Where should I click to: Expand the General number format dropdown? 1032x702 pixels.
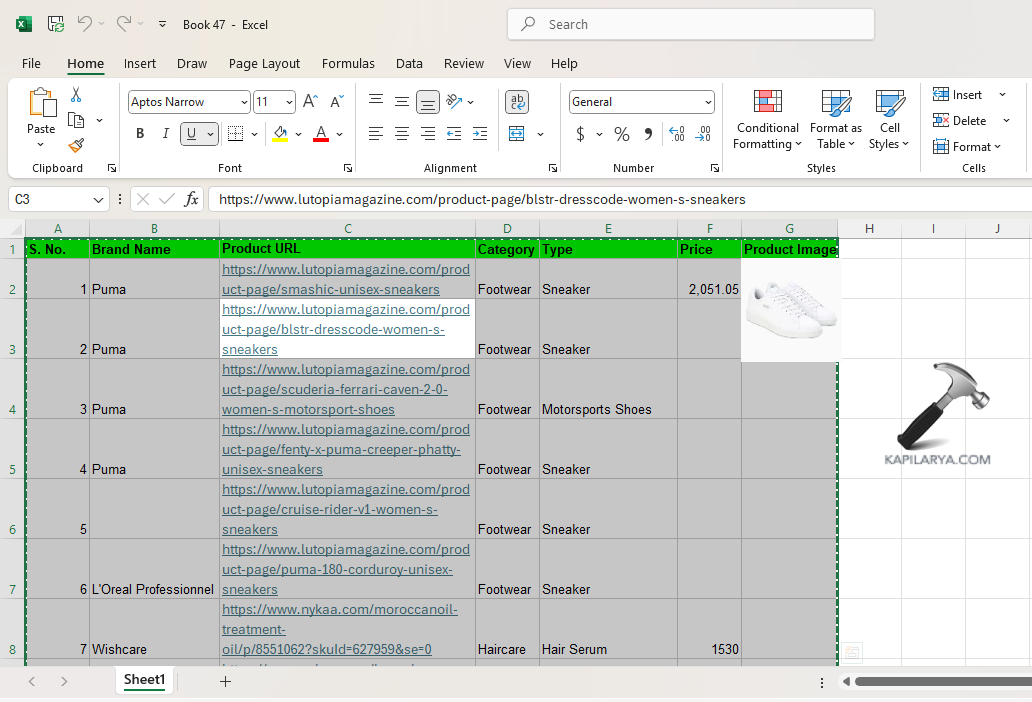coord(708,102)
